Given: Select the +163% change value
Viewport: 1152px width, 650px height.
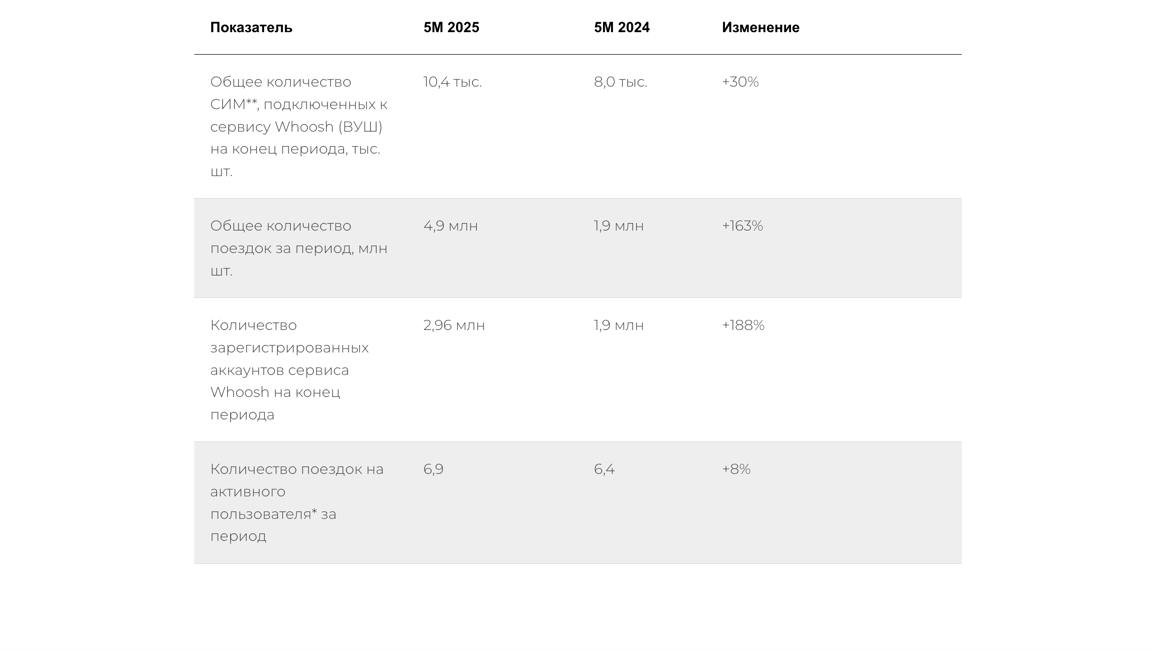Looking at the screenshot, I should tap(742, 226).
